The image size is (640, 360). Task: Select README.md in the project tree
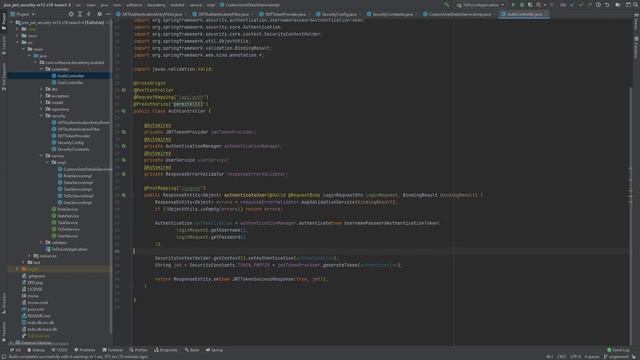click(x=36, y=316)
